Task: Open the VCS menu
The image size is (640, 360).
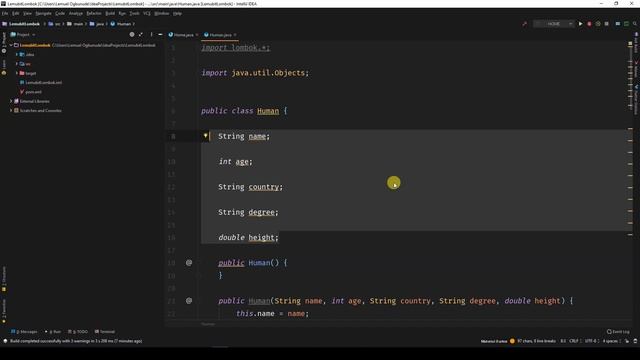Action: click(x=147, y=13)
